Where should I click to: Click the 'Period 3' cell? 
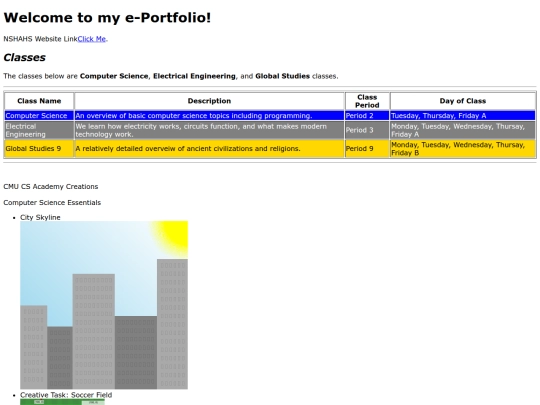367,130
